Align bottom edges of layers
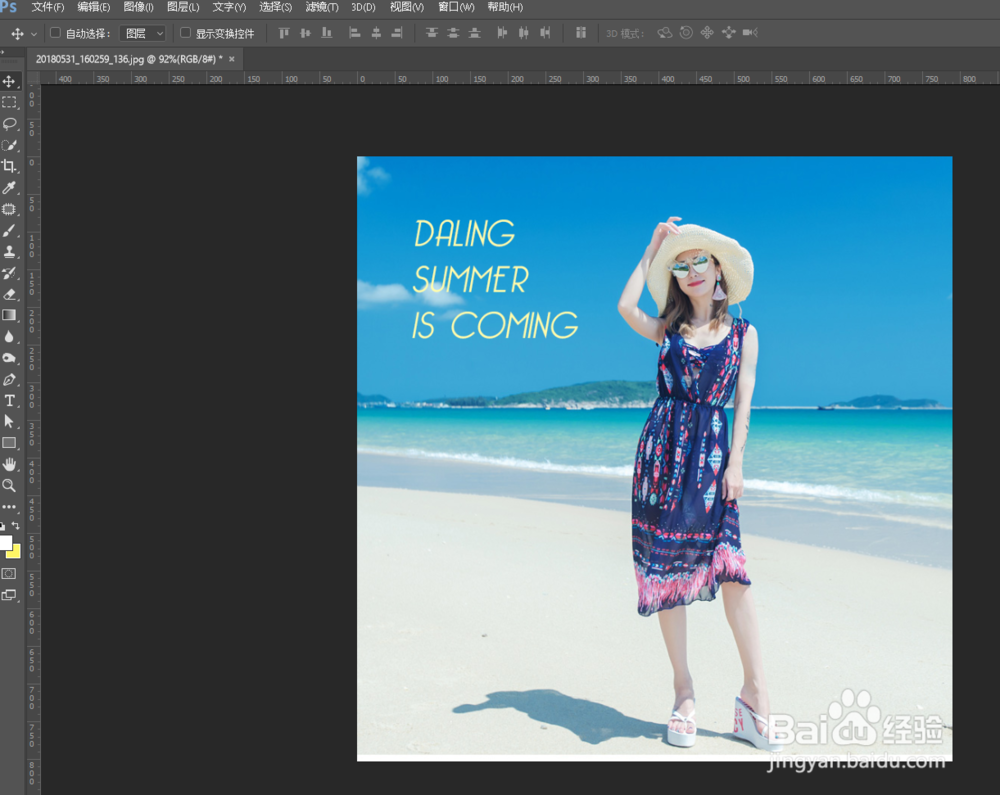This screenshot has height=795, width=1000. 327,33
